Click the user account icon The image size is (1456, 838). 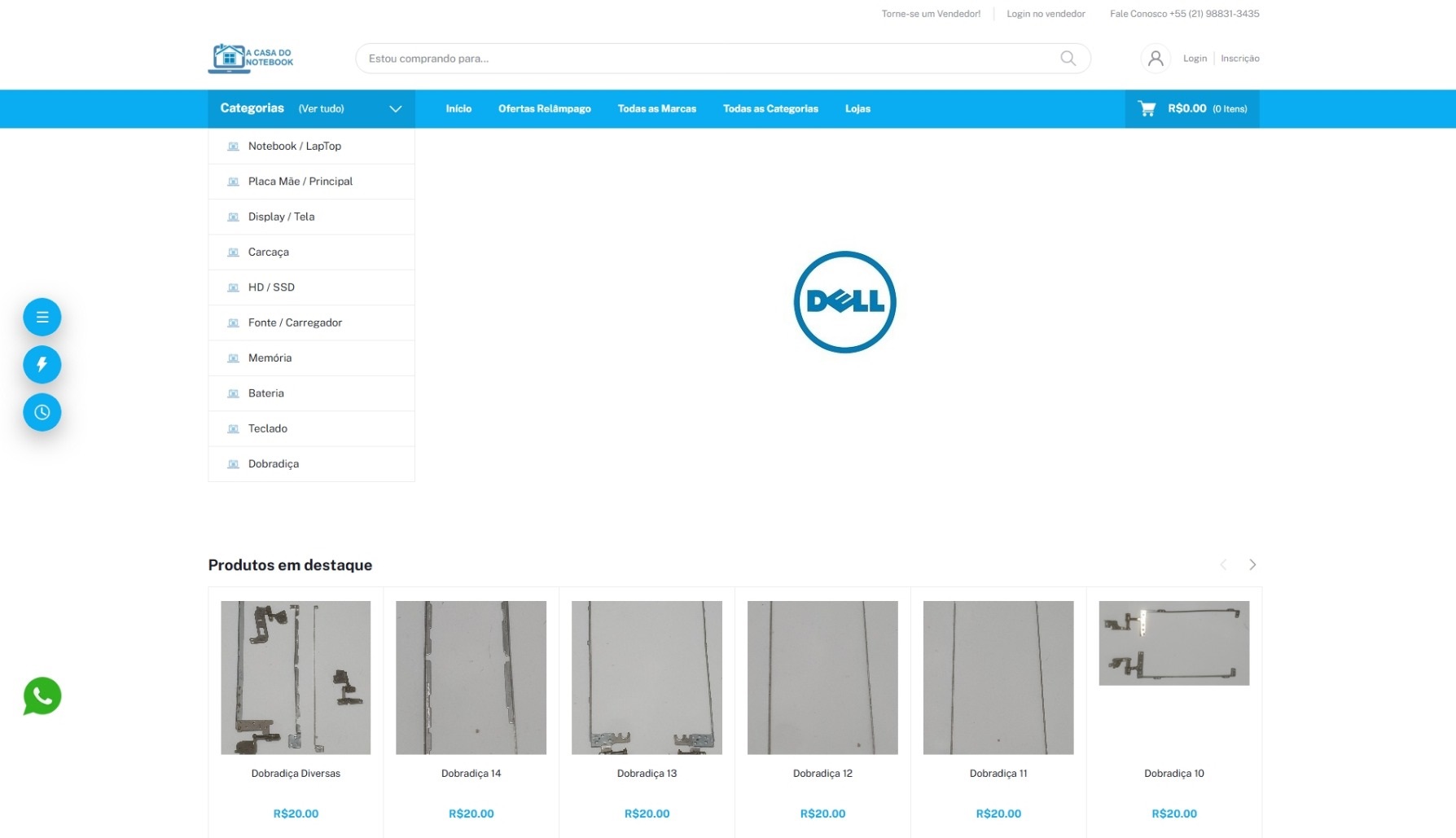(x=1155, y=59)
